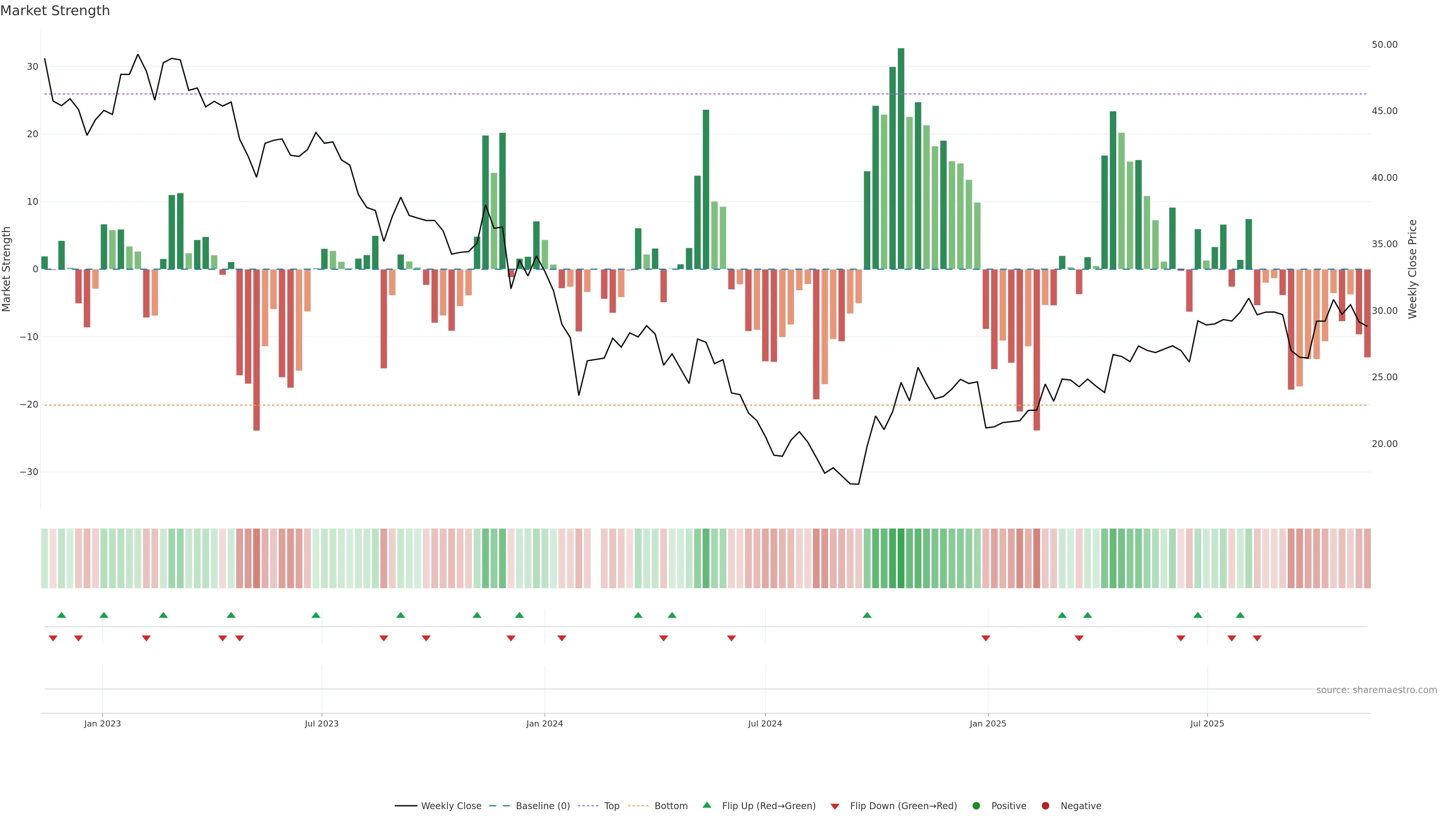Click Flip Up green triangle legend icon
The height and width of the screenshot is (819, 1456).
(x=706, y=805)
